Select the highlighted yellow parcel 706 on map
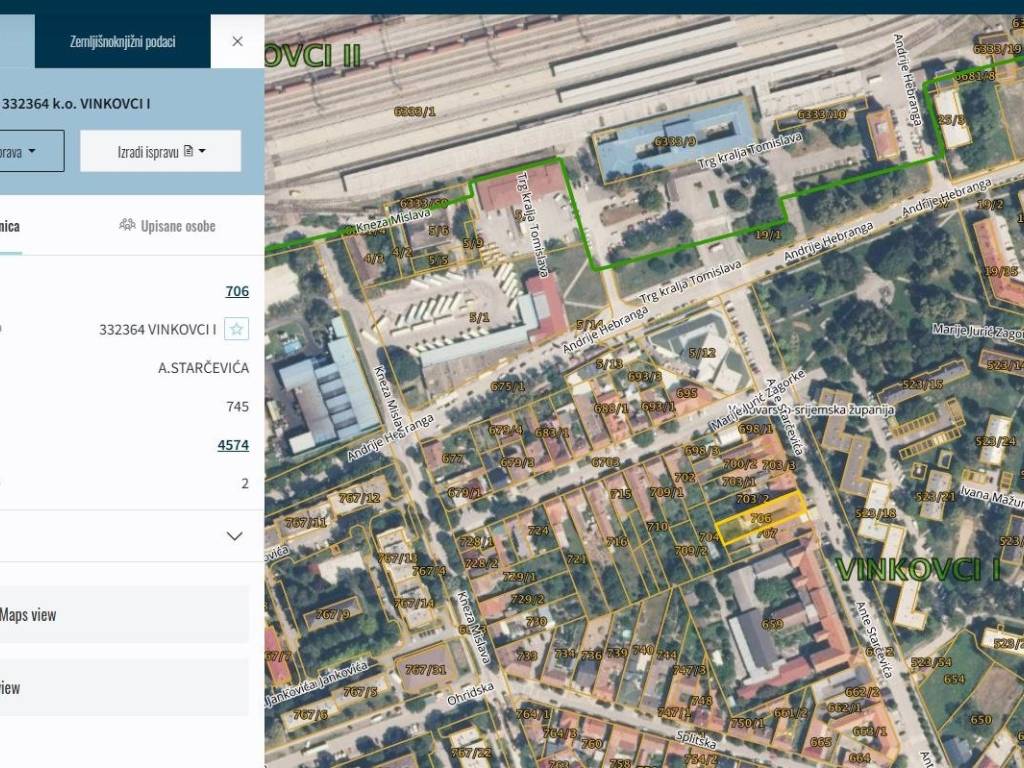The image size is (1024, 768). (761, 518)
